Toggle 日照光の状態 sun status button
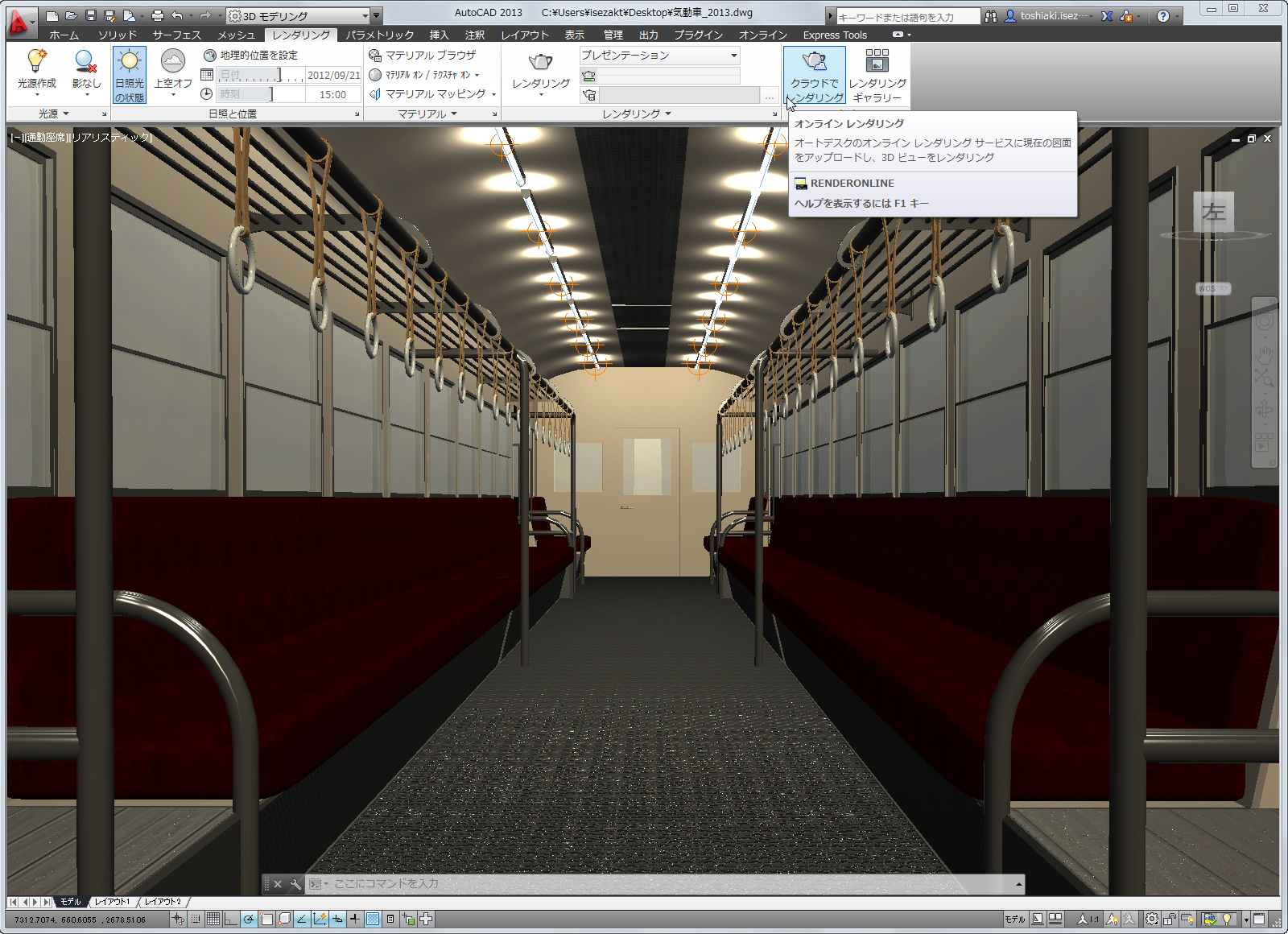The width and height of the screenshot is (1288, 934). 129,75
